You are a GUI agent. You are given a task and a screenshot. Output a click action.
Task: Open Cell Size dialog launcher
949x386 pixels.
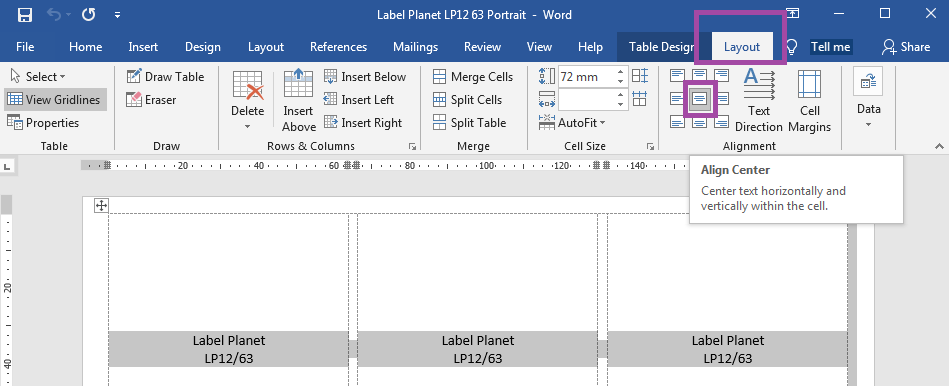(x=650, y=146)
